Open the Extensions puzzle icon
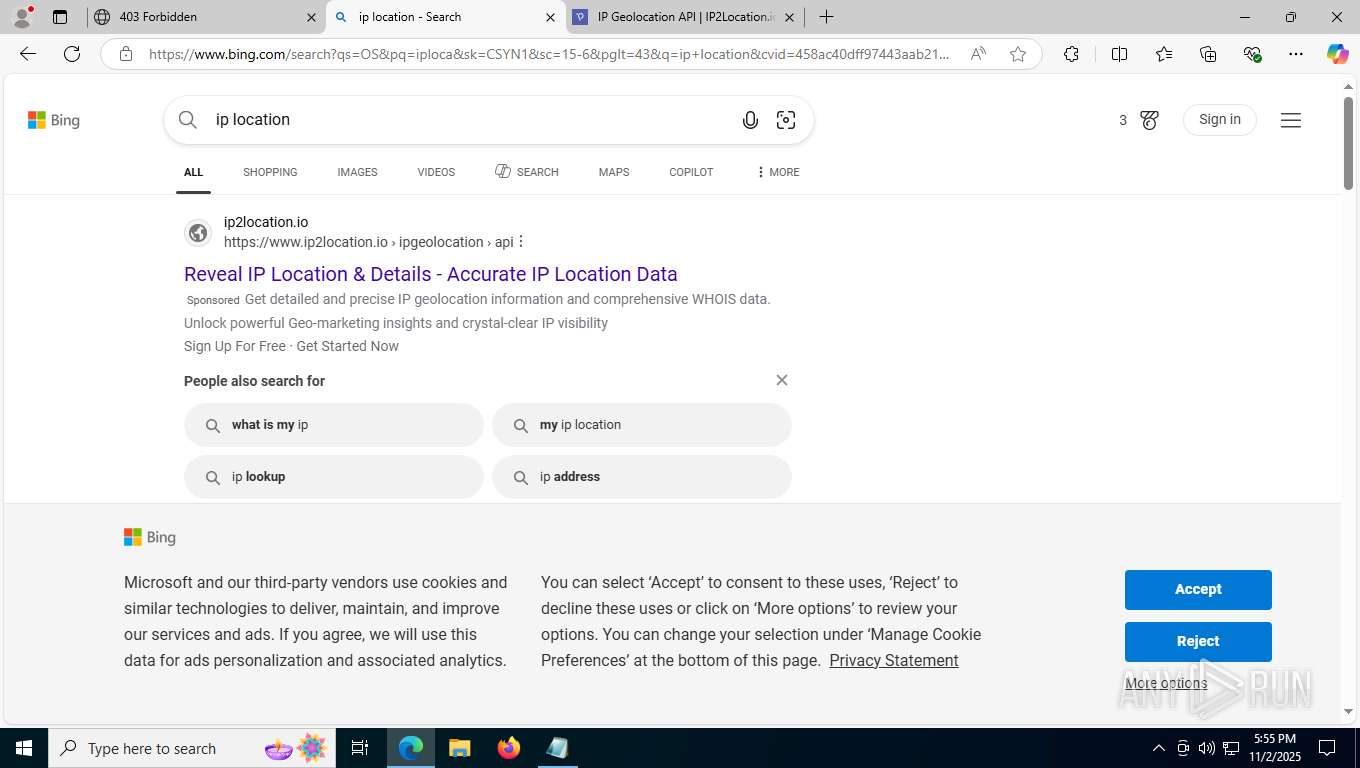1360x768 pixels. pyautogui.click(x=1071, y=54)
